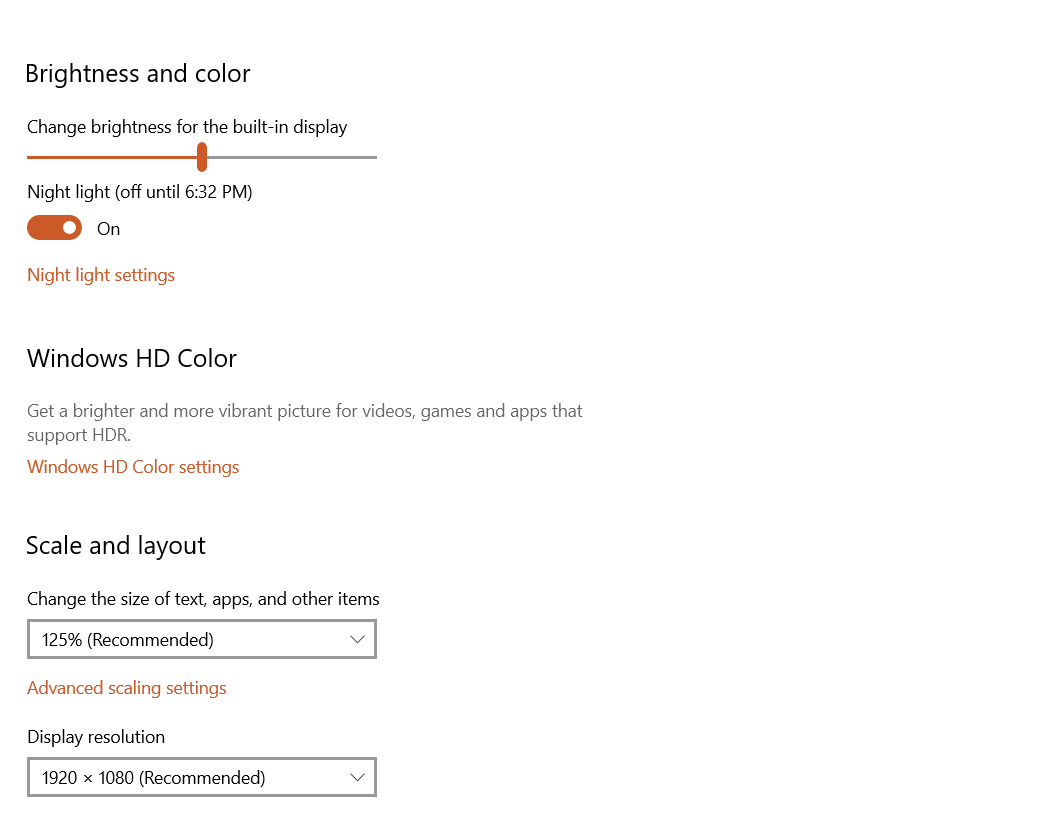Click the "Brightness and color" heading

point(138,74)
